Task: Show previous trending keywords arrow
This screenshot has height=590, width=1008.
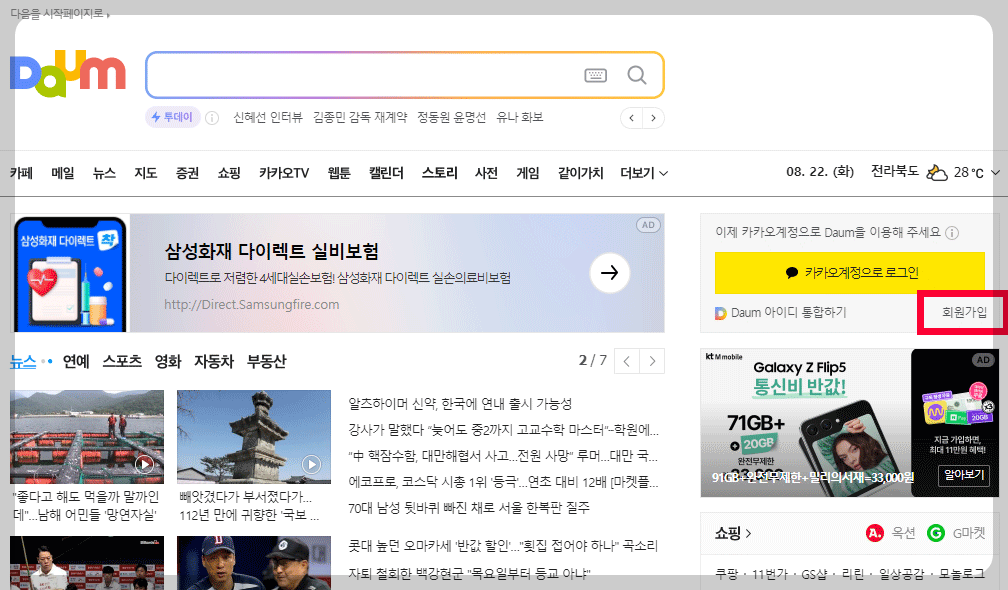Action: tap(631, 118)
